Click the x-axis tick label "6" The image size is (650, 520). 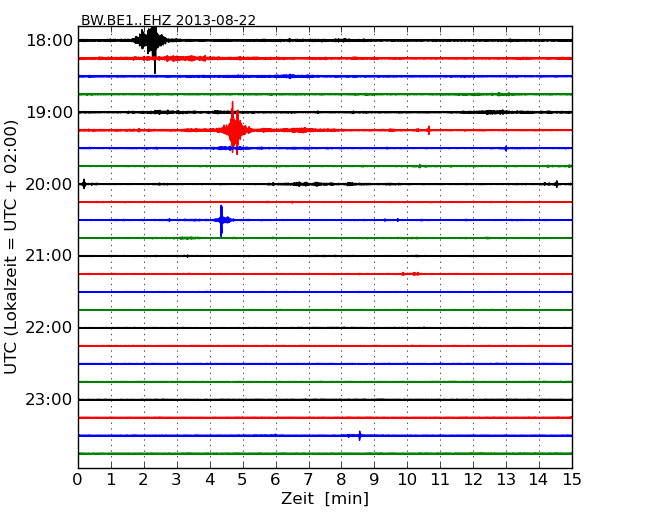(275, 480)
